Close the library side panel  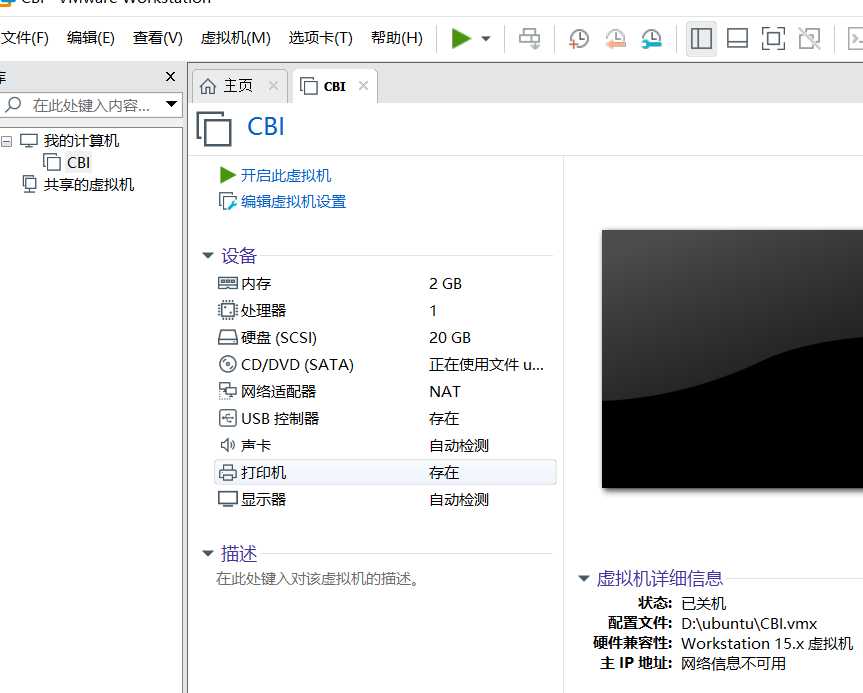[x=171, y=77]
